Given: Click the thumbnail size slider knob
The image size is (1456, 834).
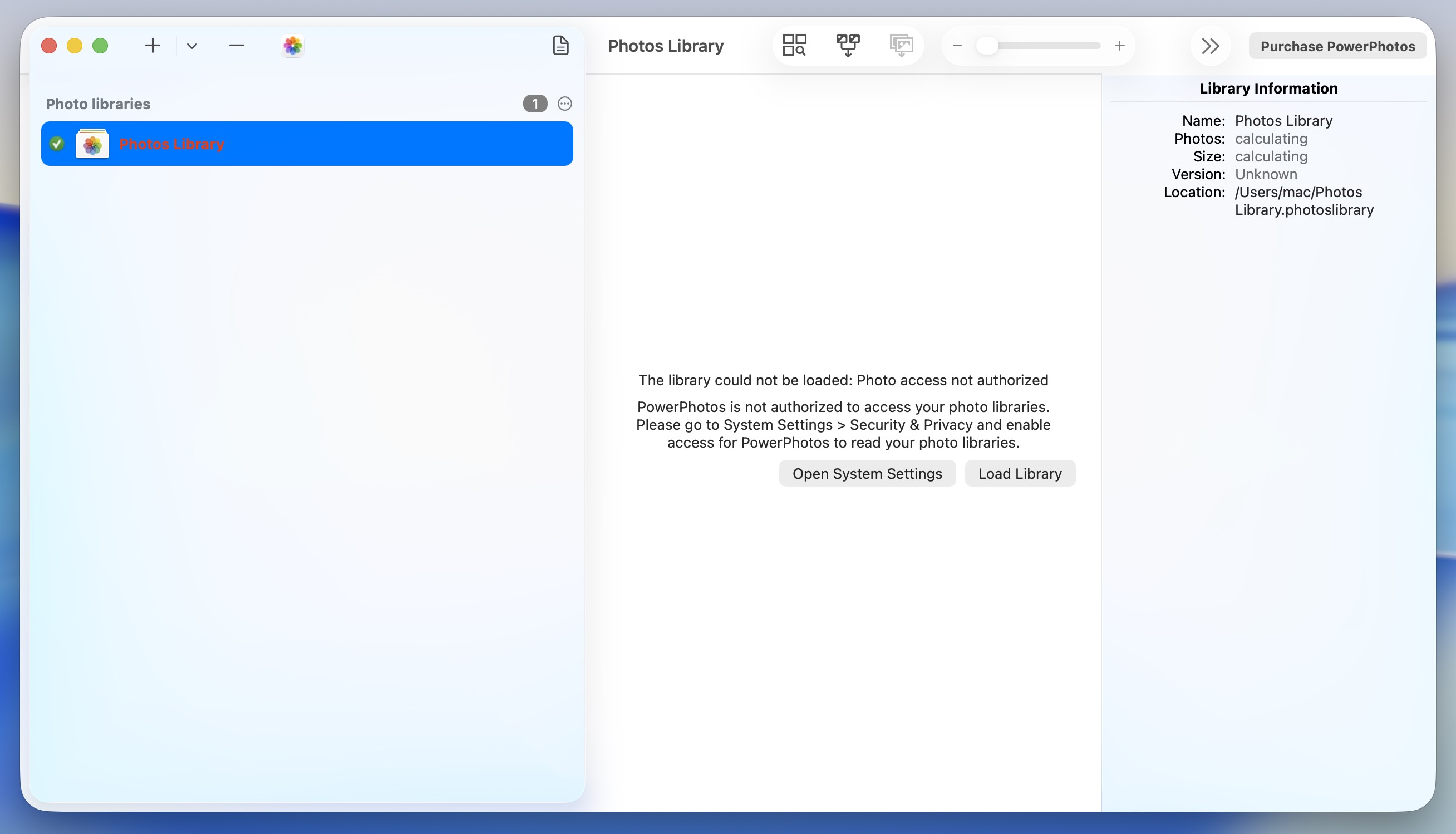Looking at the screenshot, I should [x=987, y=46].
